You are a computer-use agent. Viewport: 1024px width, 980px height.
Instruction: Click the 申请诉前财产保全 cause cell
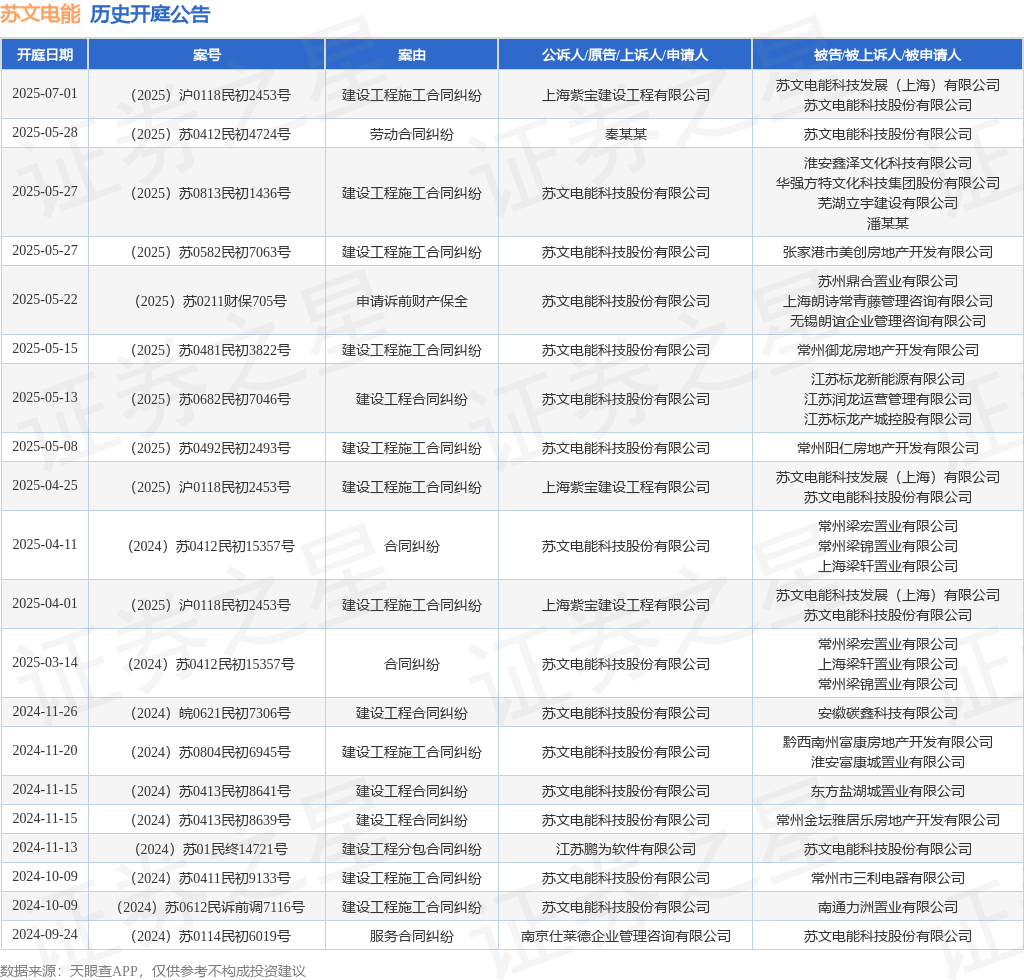[411, 301]
